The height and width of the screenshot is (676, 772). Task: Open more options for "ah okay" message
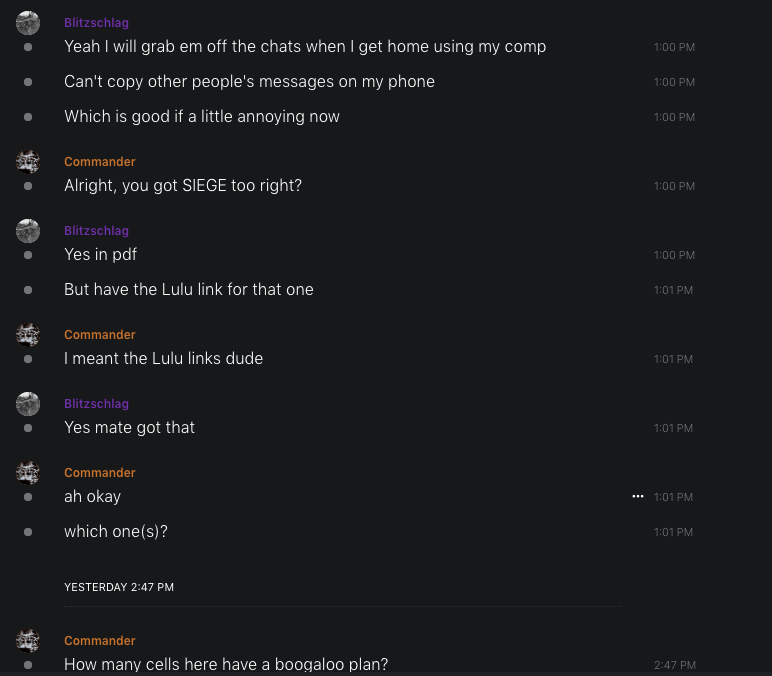(x=638, y=497)
